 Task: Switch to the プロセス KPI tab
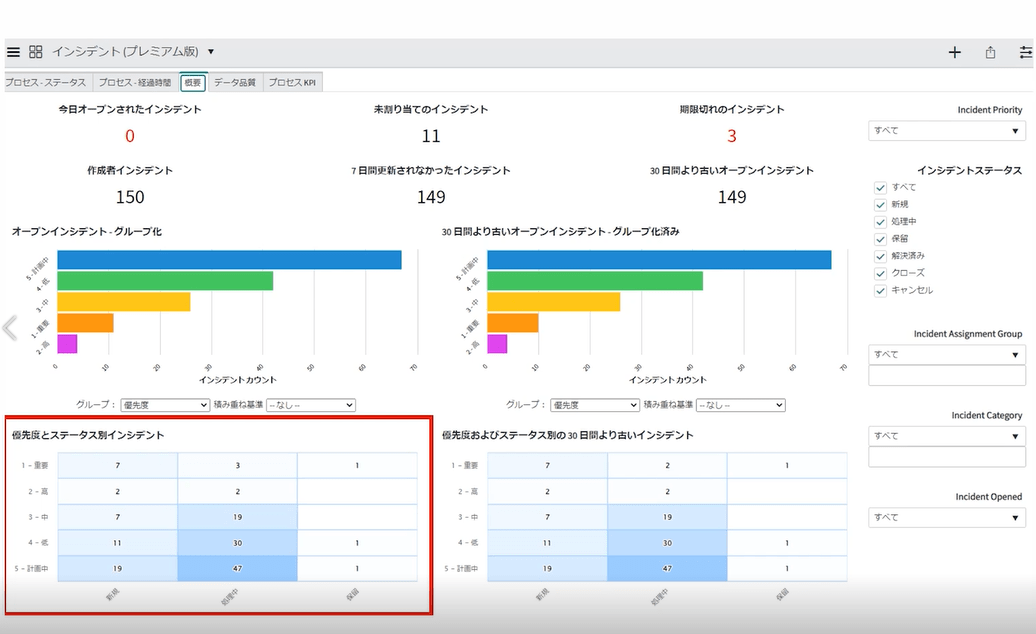point(292,83)
